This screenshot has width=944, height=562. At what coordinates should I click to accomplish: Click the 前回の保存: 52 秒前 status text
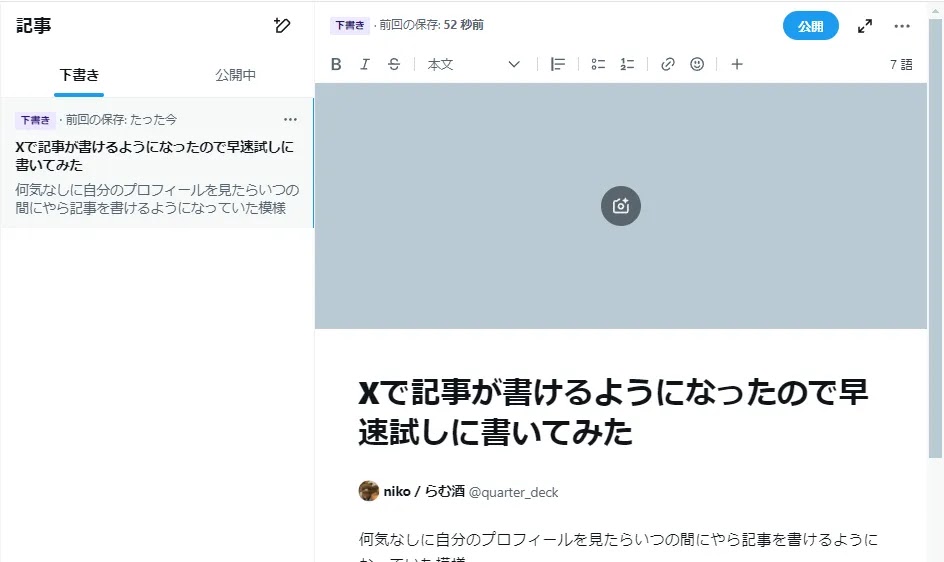tap(431, 25)
